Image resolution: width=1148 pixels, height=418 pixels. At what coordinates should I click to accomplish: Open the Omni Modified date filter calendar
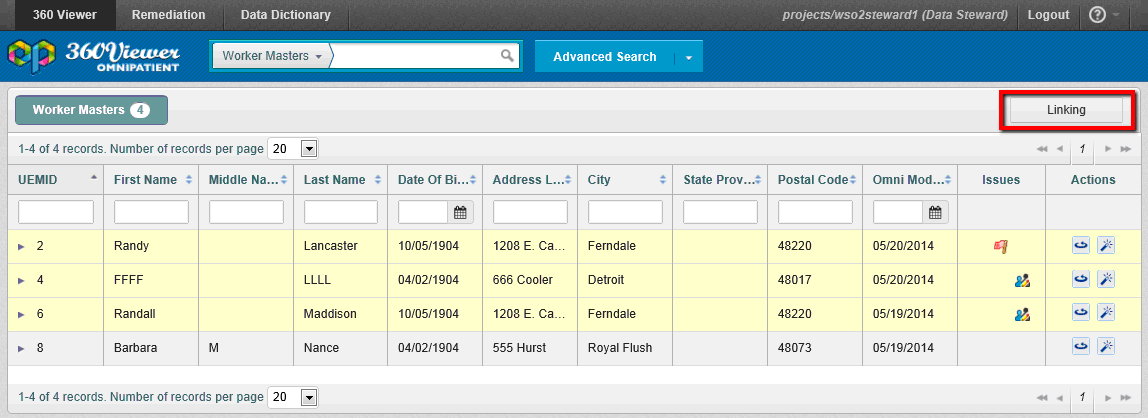pos(935,212)
